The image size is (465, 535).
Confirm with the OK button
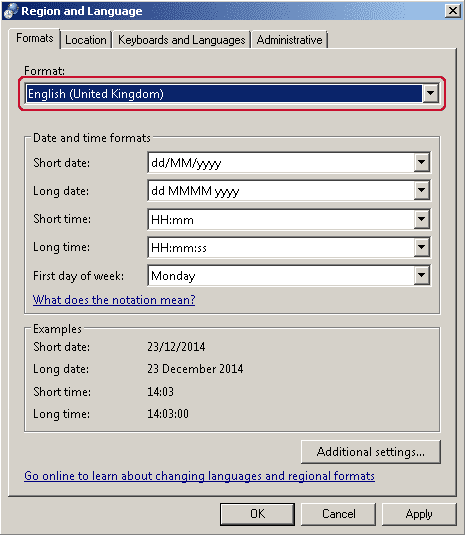[257, 514]
